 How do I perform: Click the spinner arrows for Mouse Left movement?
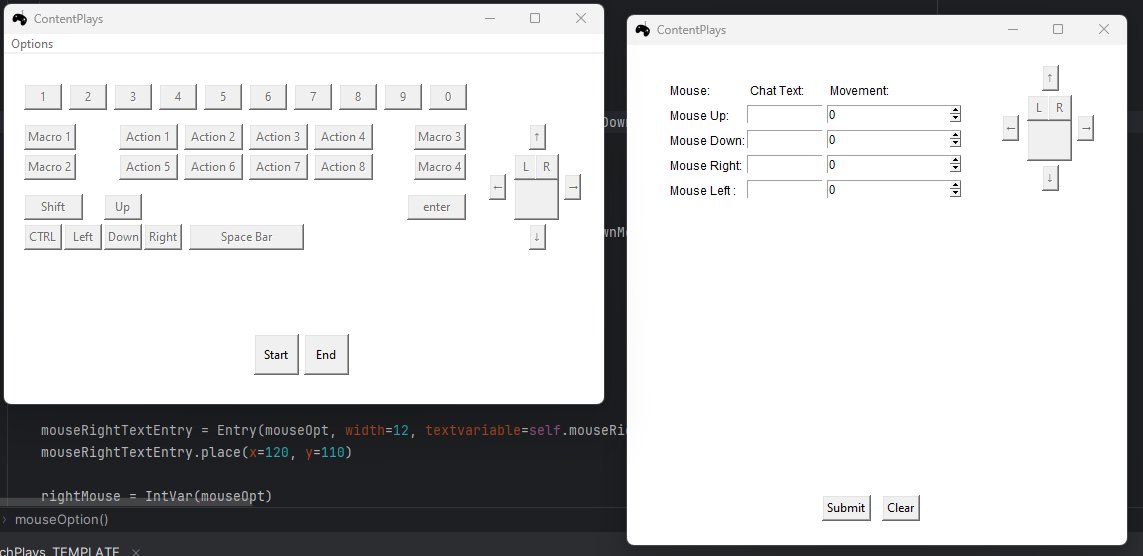pos(956,189)
